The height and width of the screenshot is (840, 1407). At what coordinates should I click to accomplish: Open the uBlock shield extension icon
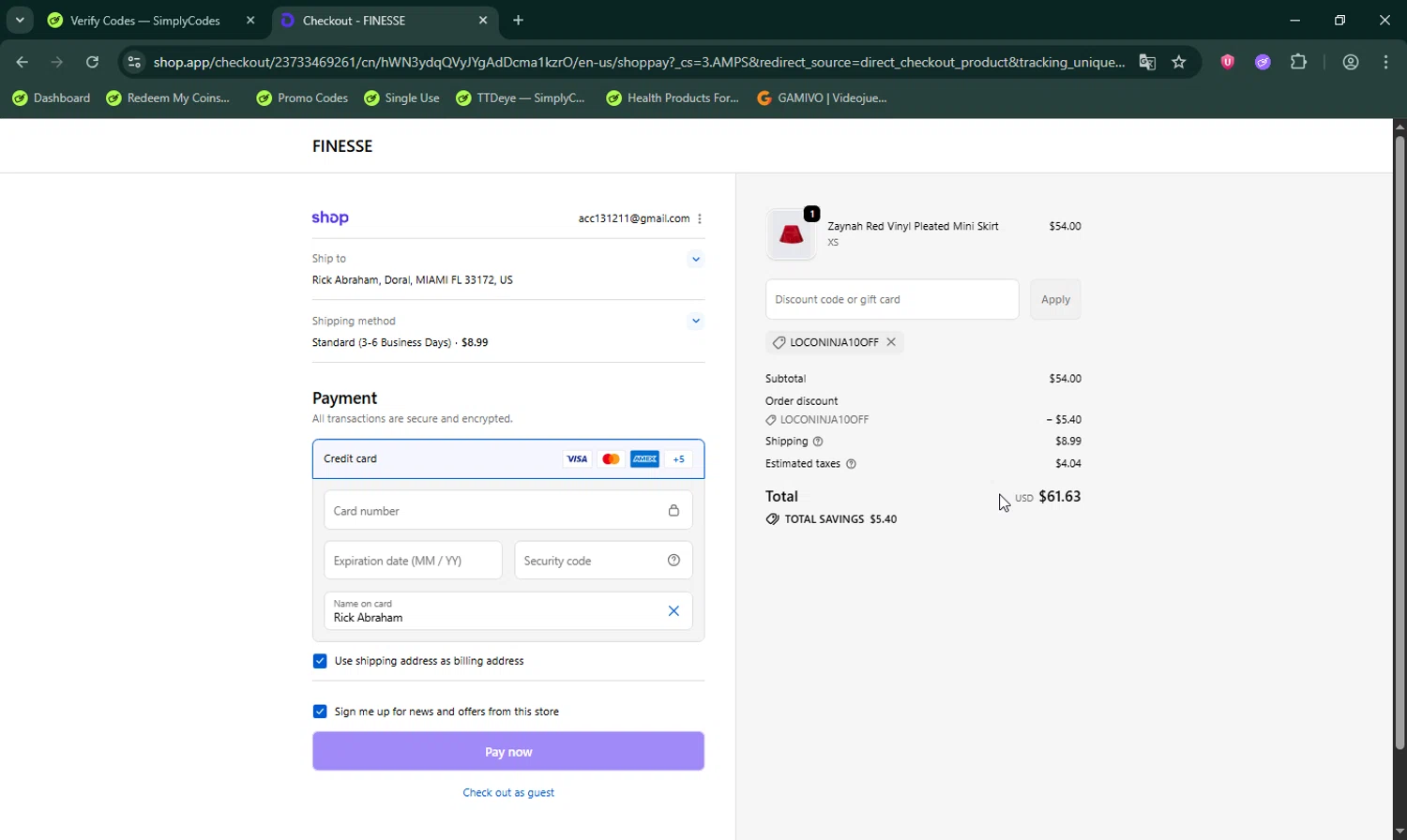click(x=1227, y=62)
